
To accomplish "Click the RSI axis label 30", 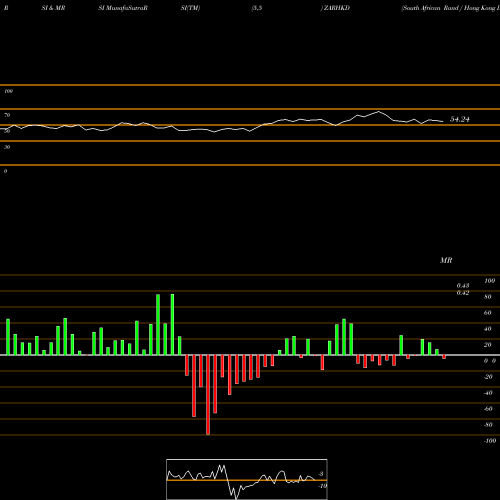I will point(7,147).
